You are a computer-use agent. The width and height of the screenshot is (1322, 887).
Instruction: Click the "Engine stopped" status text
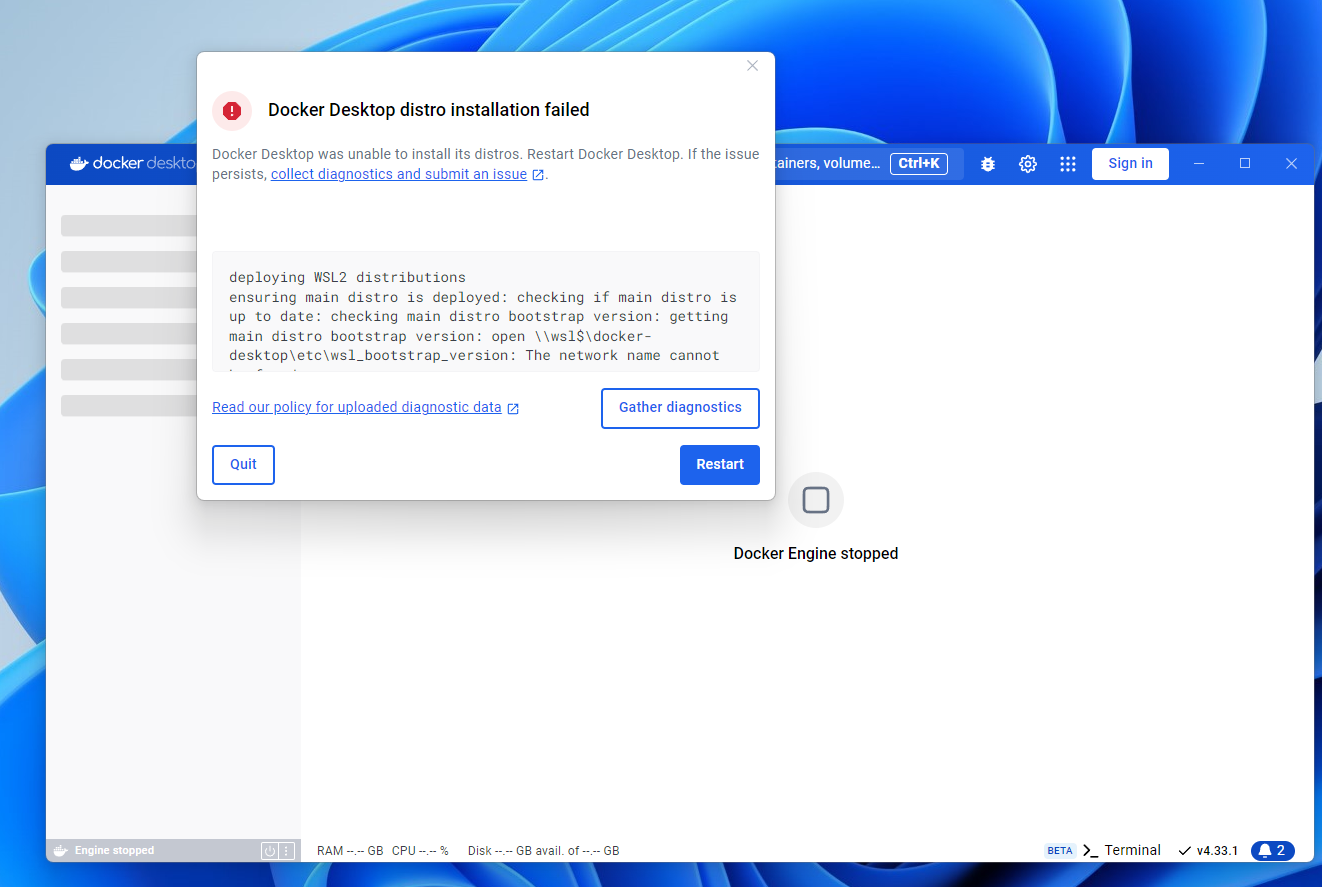[114, 851]
